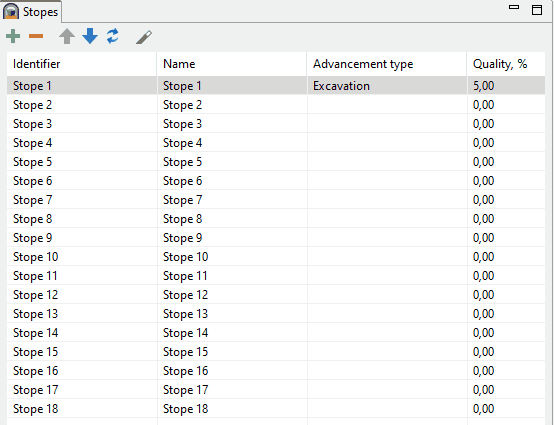
Task: Click Stope 3 empty Advancement type cell
Action: [x=387, y=124]
